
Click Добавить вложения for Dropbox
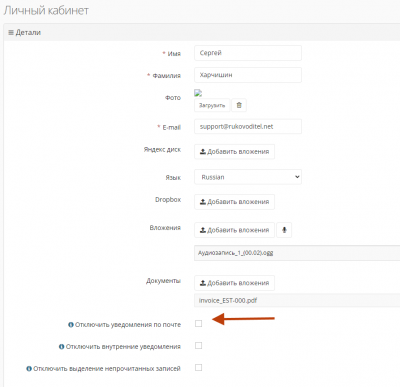pyautogui.click(x=234, y=202)
